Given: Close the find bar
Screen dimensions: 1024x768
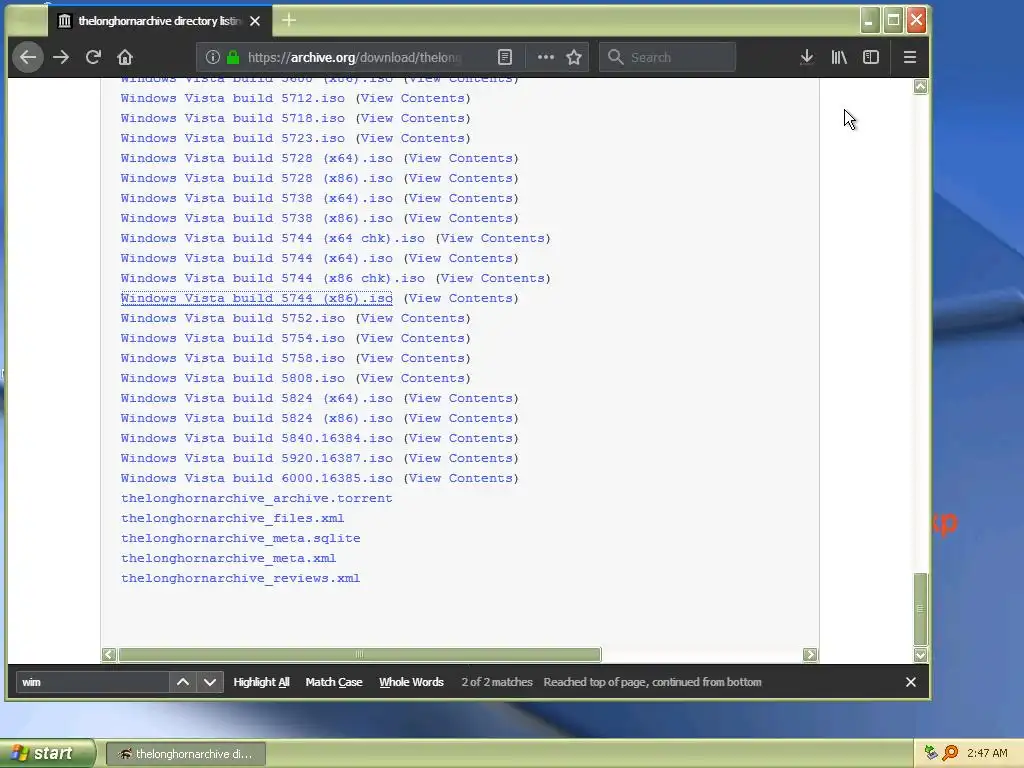Looking at the screenshot, I should click(x=910, y=682).
